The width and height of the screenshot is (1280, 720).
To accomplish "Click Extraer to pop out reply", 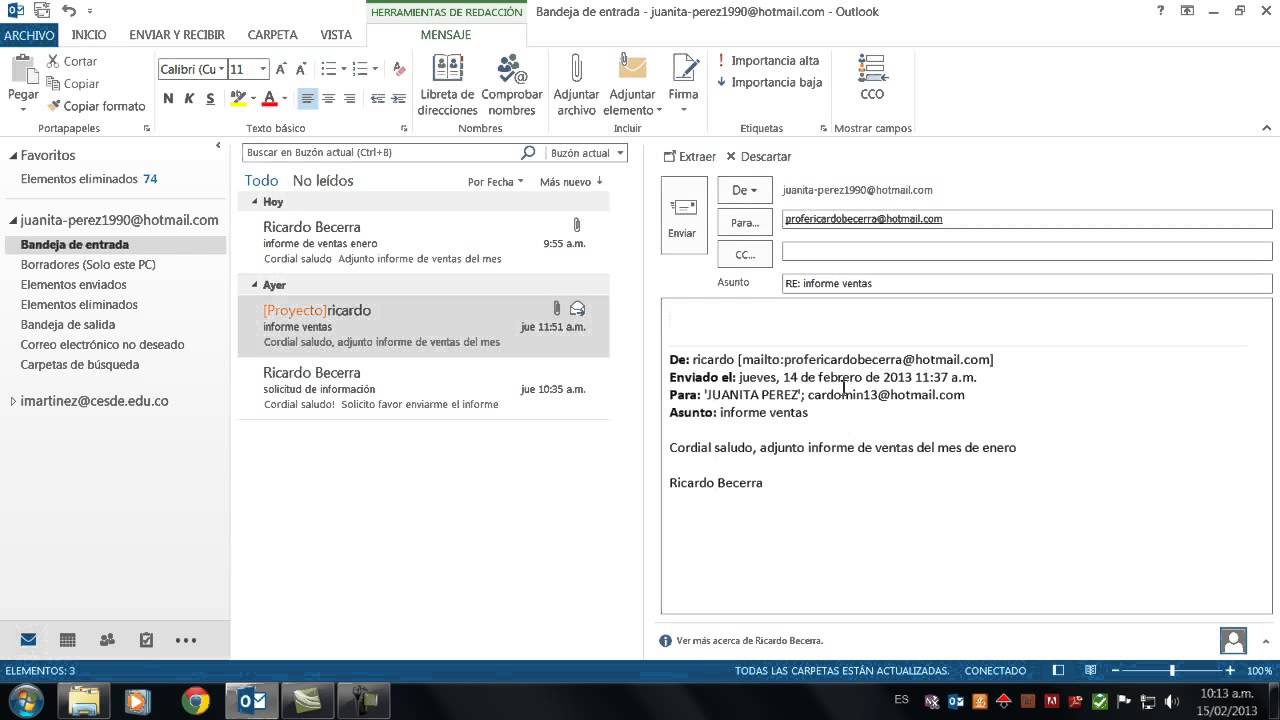I will coord(690,157).
